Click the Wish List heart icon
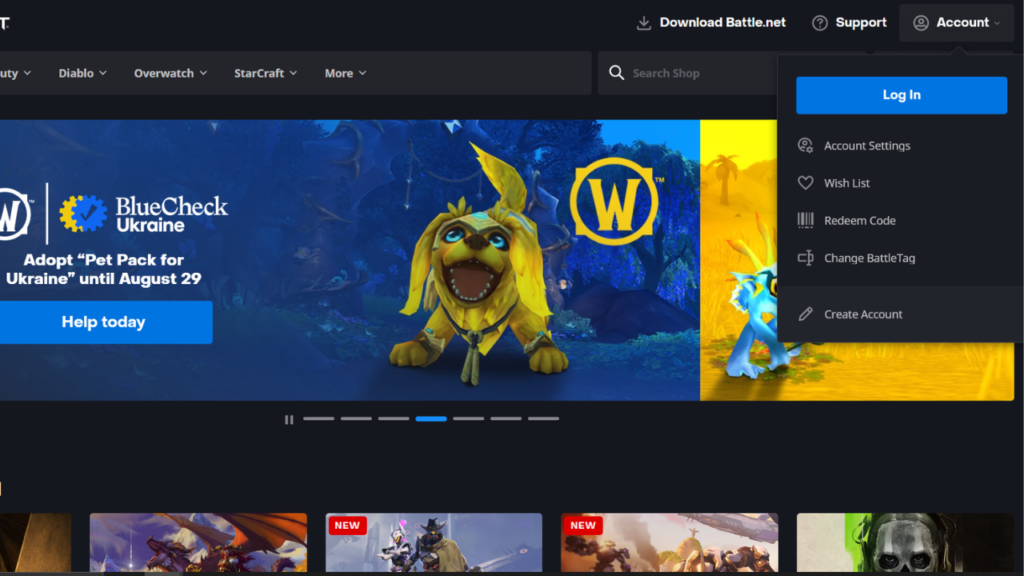This screenshot has height=576, width=1024. click(x=805, y=183)
